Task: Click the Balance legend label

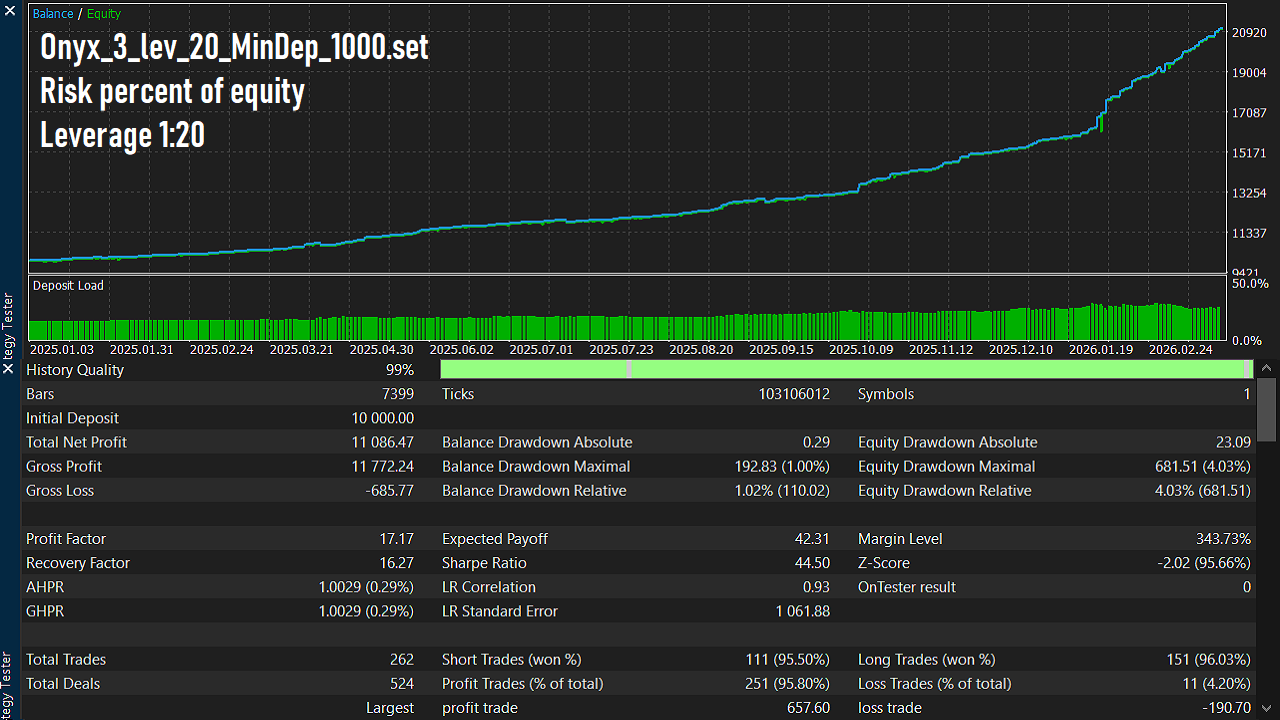Action: coord(53,14)
